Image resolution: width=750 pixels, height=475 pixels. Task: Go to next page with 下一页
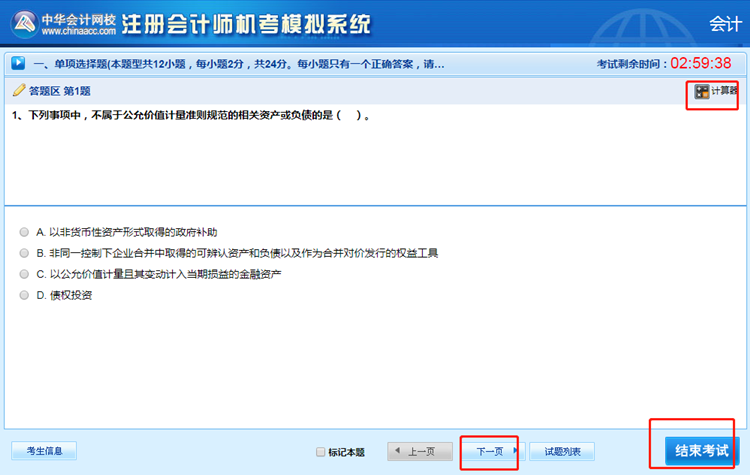point(490,451)
